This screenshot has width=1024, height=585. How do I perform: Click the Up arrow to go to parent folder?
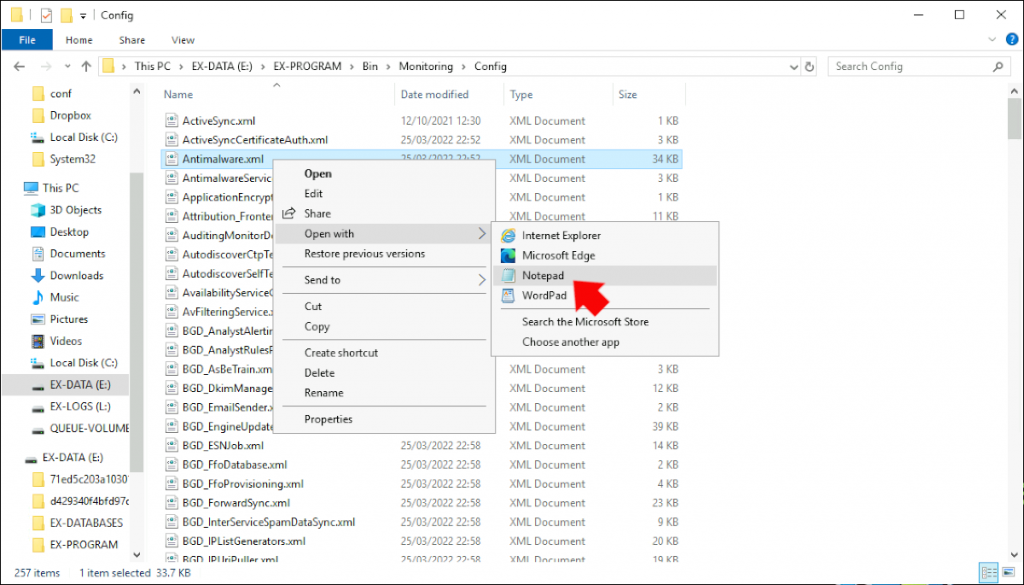tap(86, 66)
